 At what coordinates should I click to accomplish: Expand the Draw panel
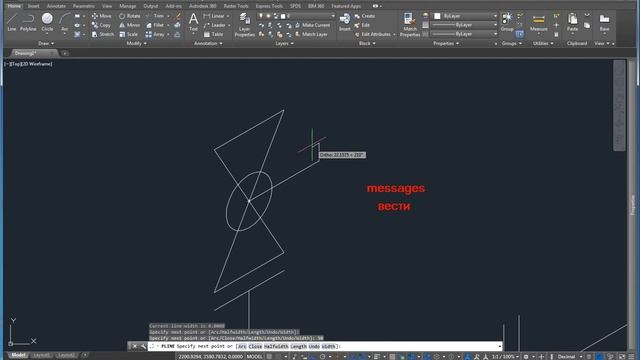tap(46, 43)
